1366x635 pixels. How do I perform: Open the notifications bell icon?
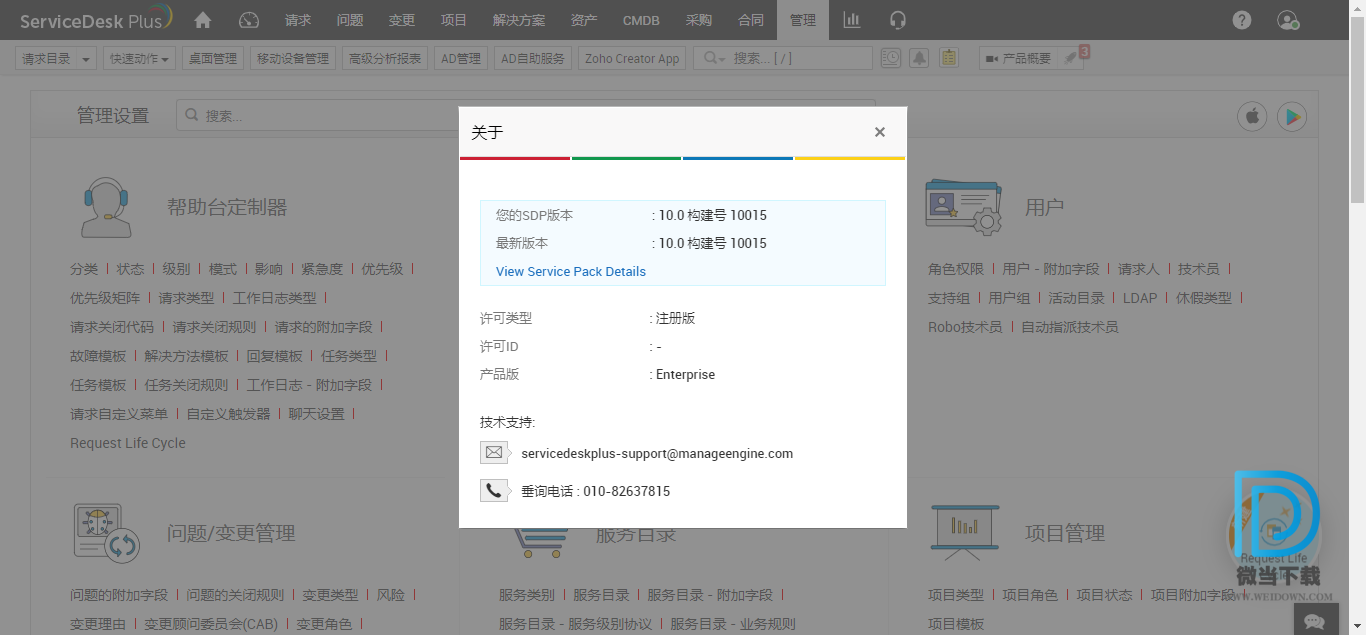point(919,58)
